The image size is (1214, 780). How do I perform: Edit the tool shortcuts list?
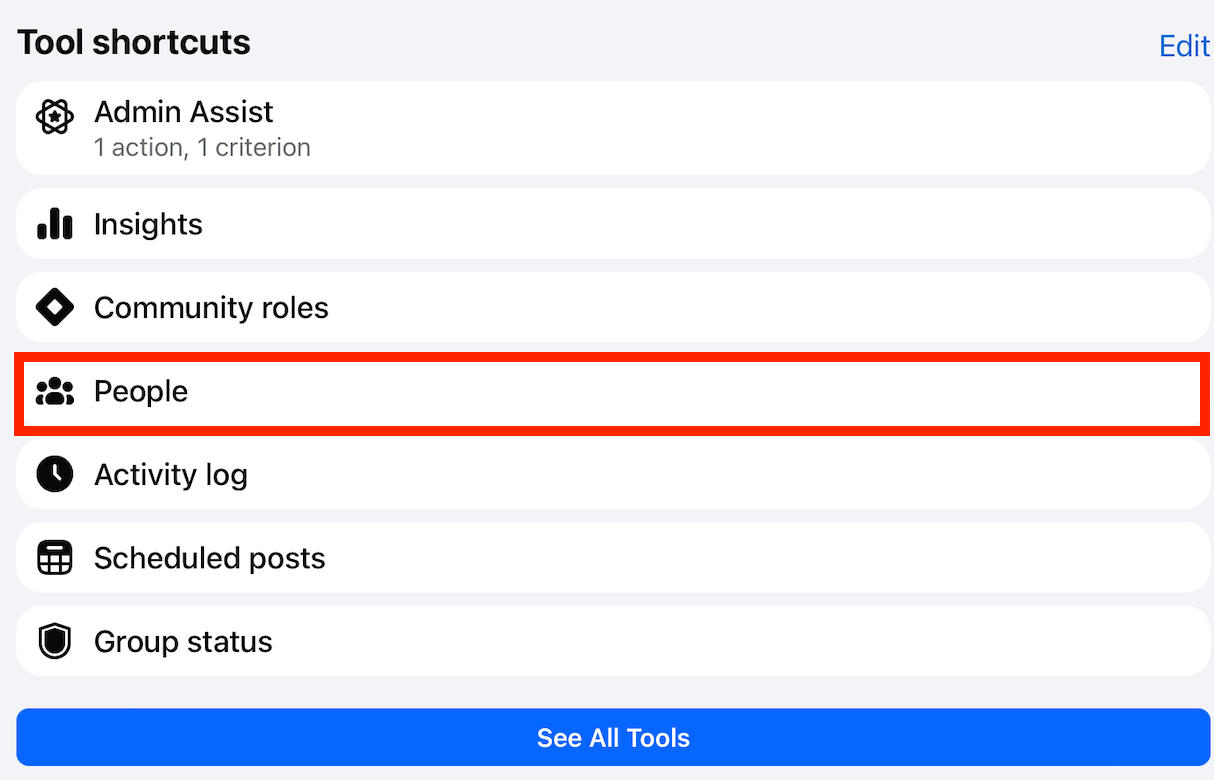(1184, 46)
